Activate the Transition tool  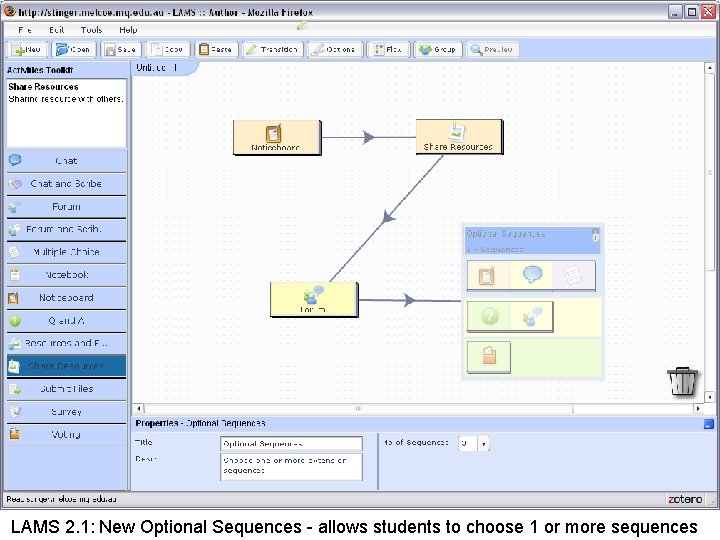tap(272, 50)
